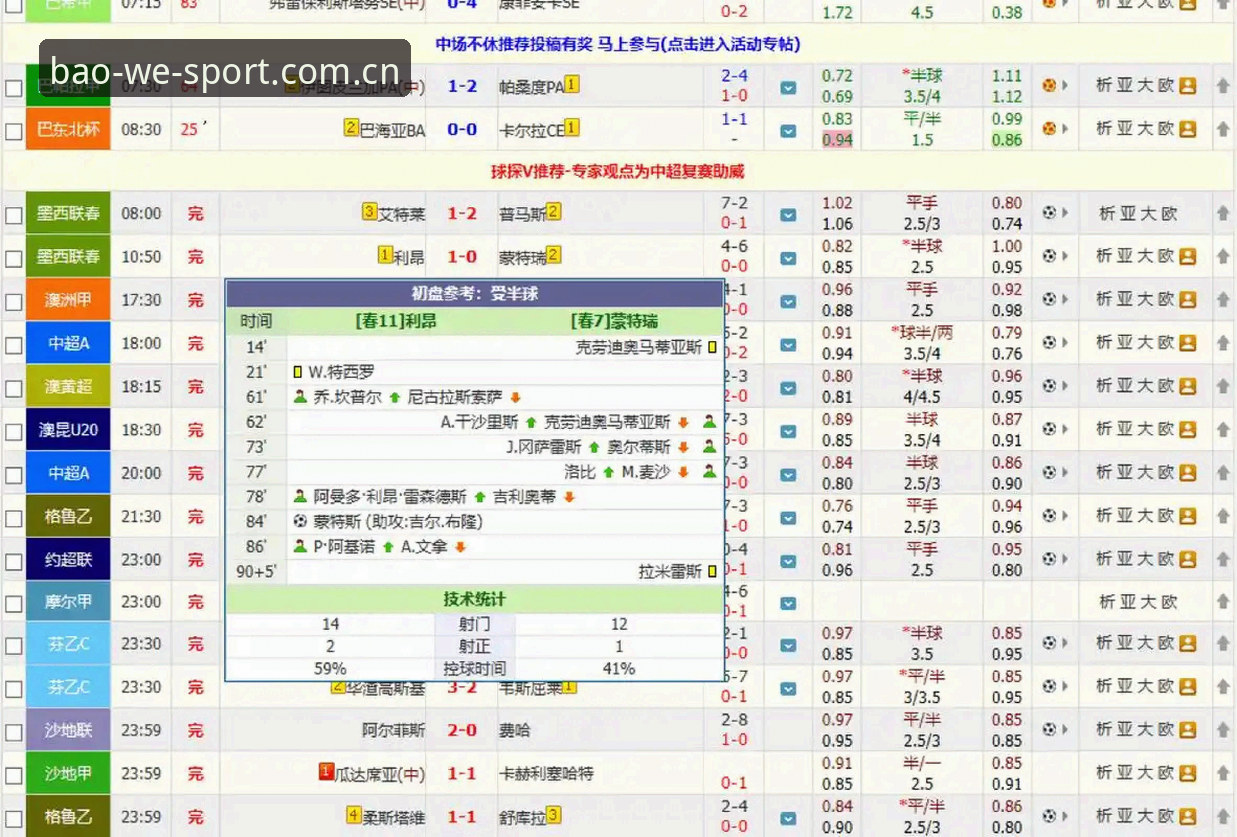Open orange lineup icon in 澳黄超 18:15 row
Viewport: 1237px width, 837px height.
pyautogui.click(x=1187, y=386)
